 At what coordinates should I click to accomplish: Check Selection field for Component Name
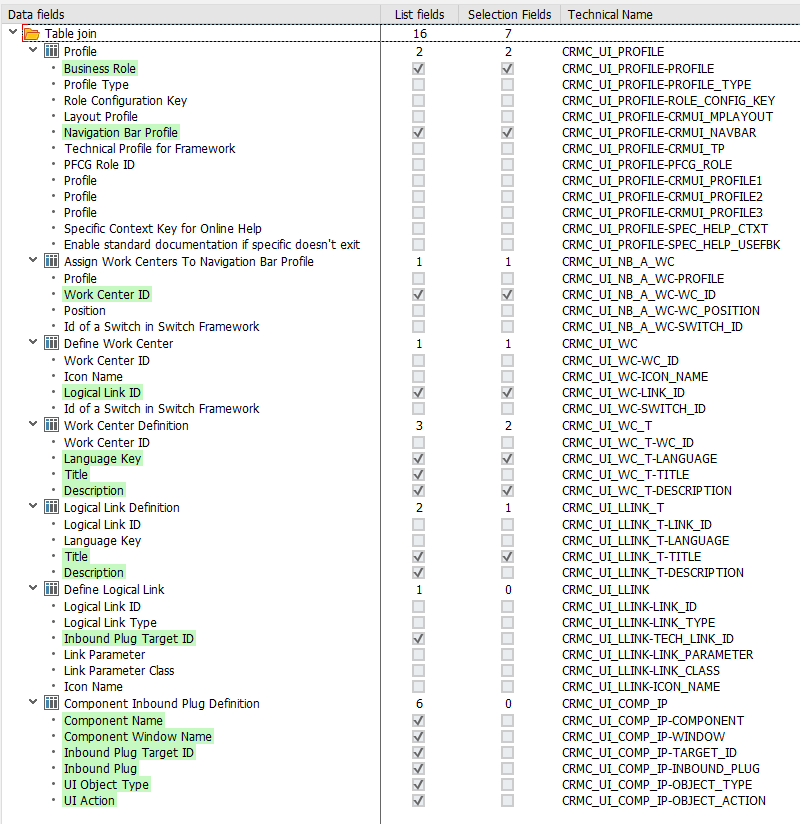[x=507, y=720]
